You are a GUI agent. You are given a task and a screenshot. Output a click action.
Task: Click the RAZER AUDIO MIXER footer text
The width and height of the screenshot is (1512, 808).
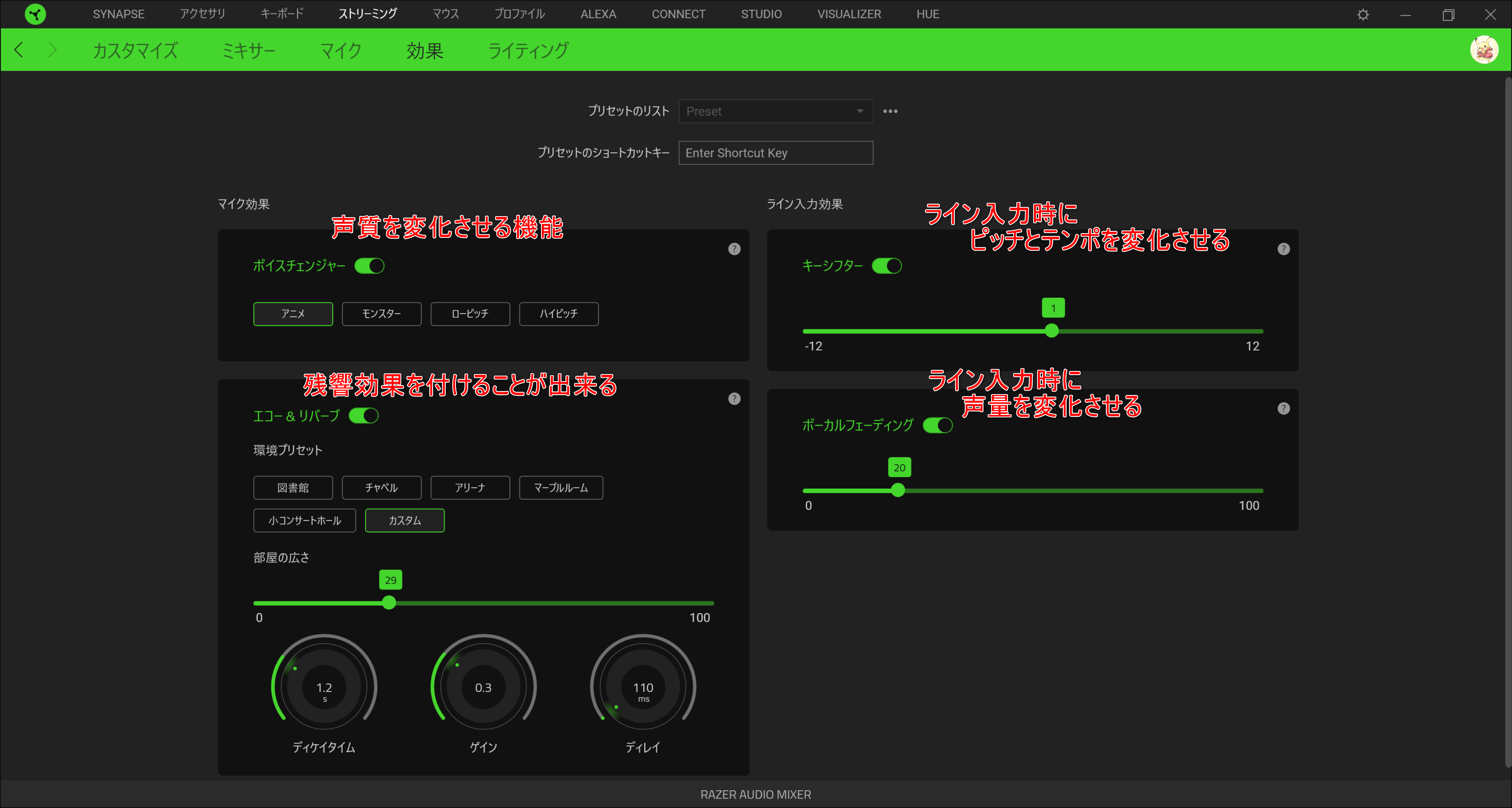coord(756,795)
